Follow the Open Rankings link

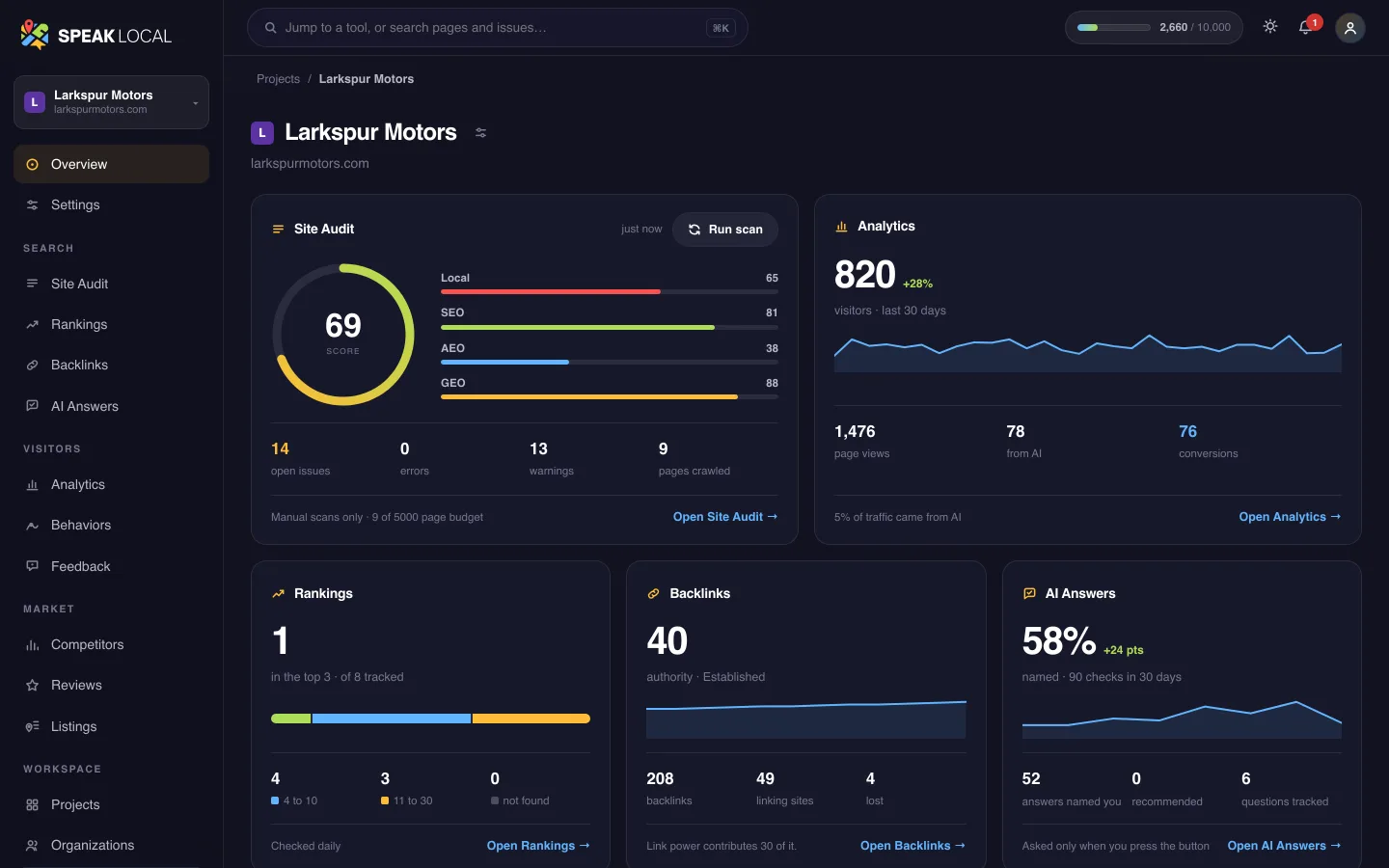tap(538, 846)
